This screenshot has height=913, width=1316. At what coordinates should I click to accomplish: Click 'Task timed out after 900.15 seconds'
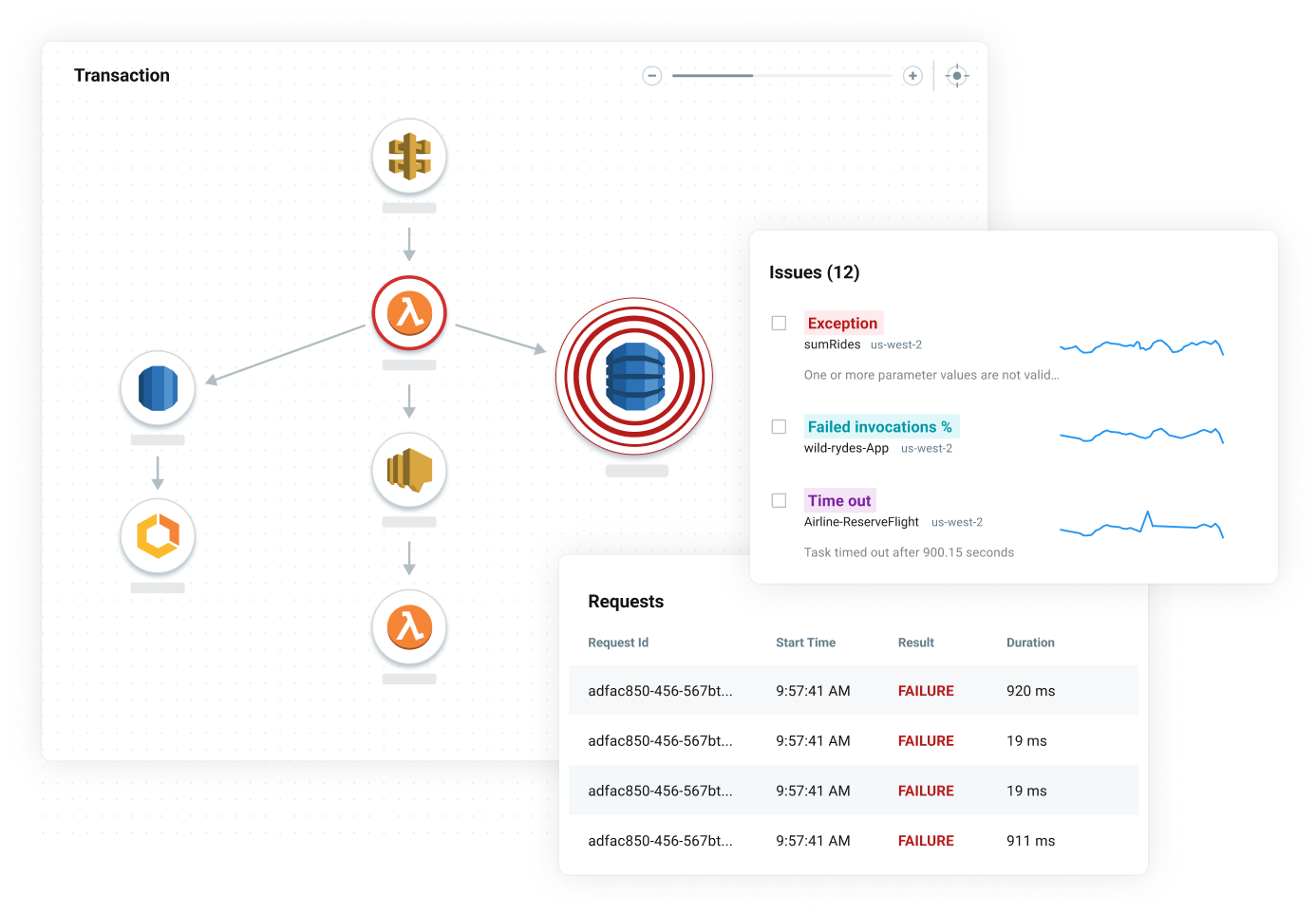tap(909, 552)
